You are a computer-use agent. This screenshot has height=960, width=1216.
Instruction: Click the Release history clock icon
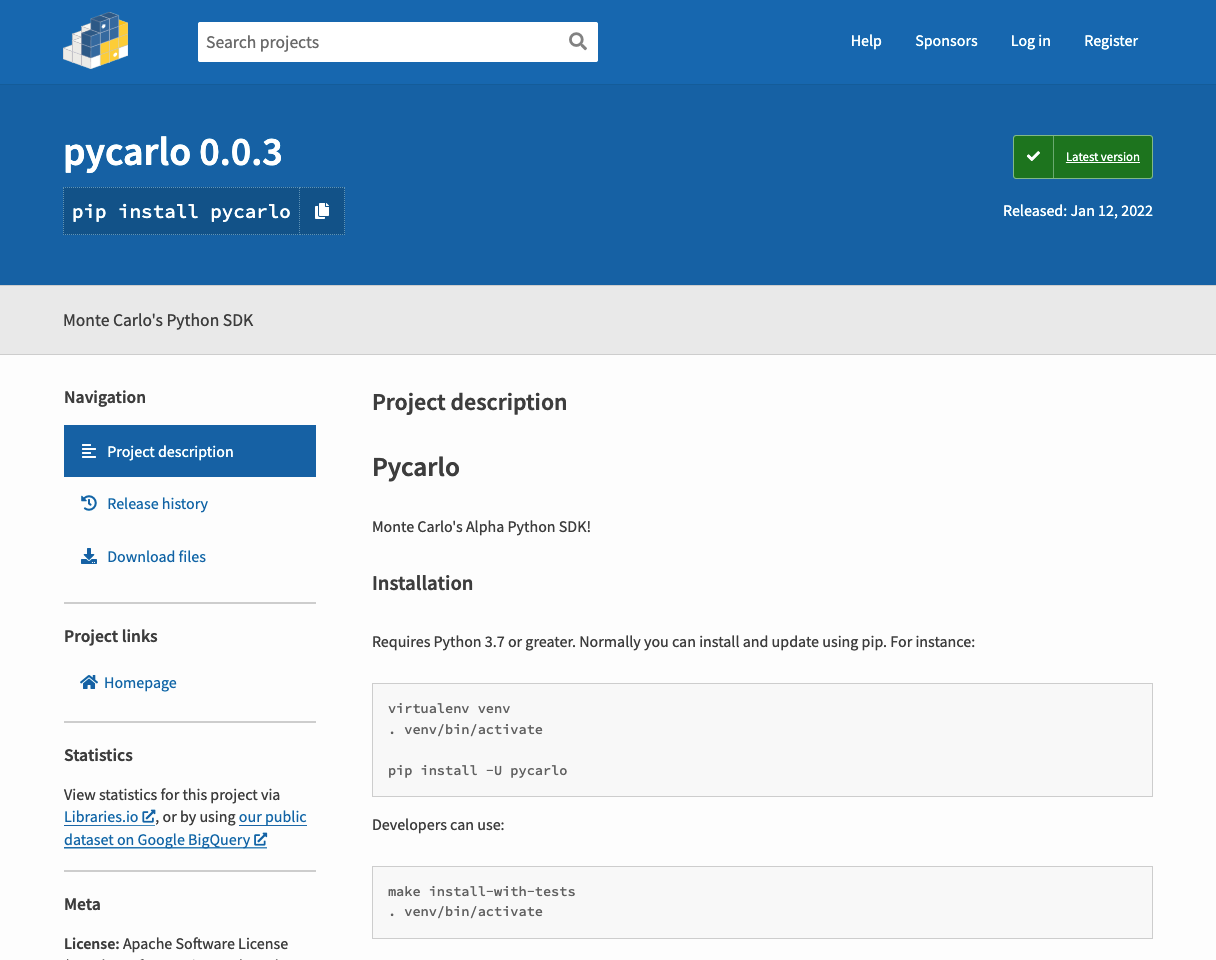(x=89, y=503)
